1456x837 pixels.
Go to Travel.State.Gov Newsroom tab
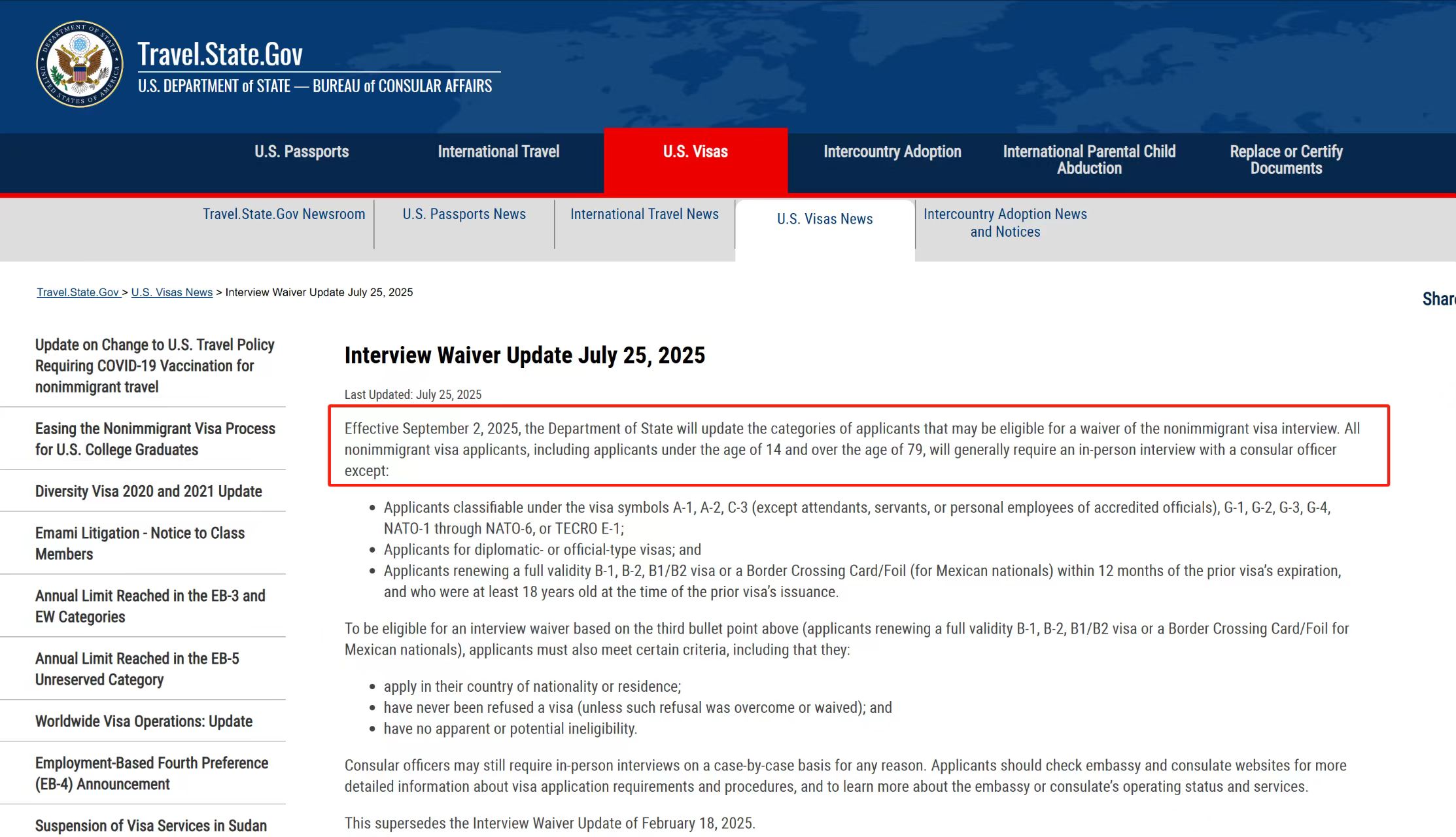(284, 214)
